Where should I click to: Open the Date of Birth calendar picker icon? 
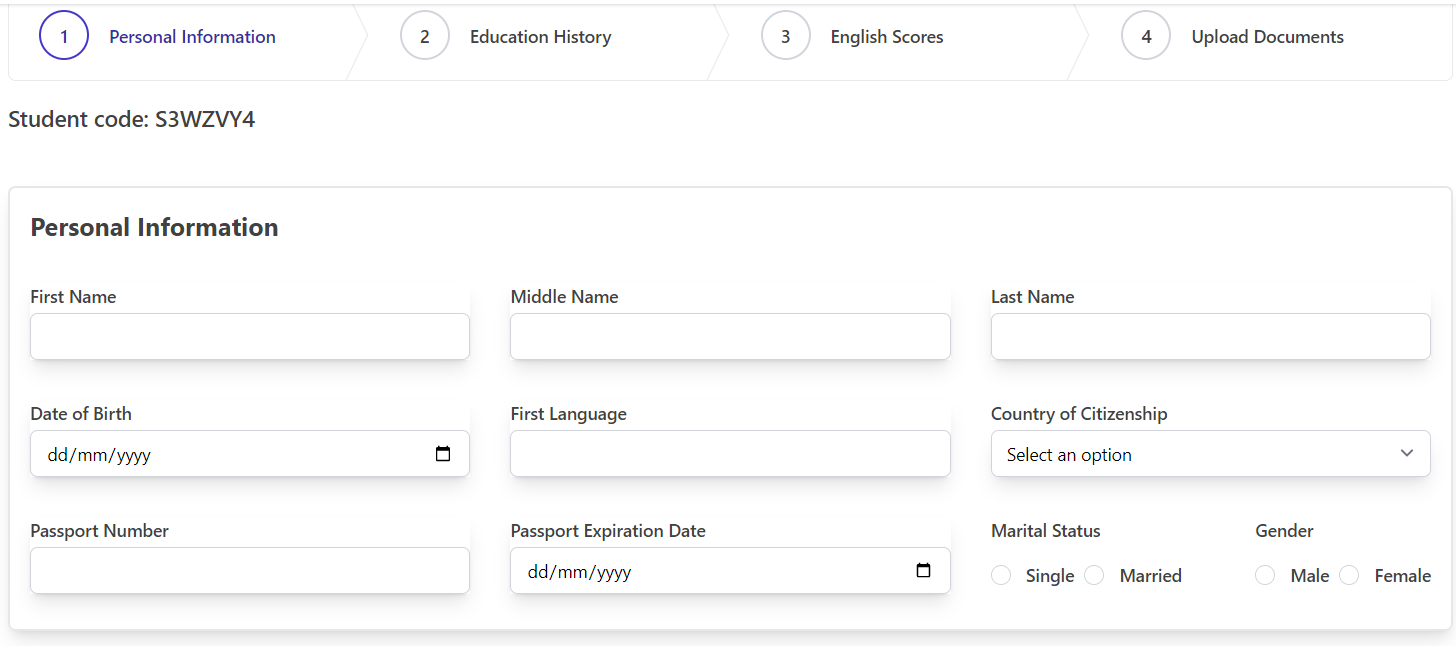pos(443,454)
